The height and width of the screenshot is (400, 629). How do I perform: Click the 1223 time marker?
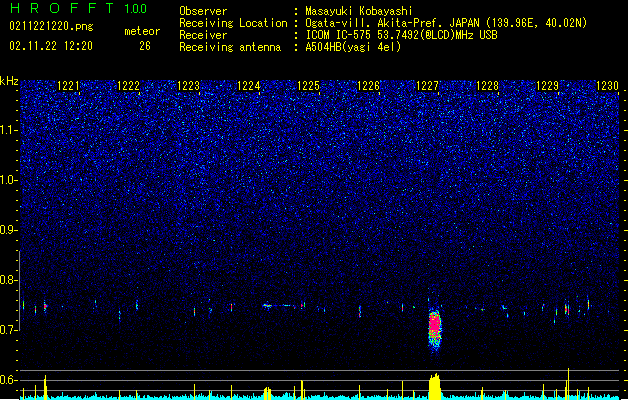189,86
